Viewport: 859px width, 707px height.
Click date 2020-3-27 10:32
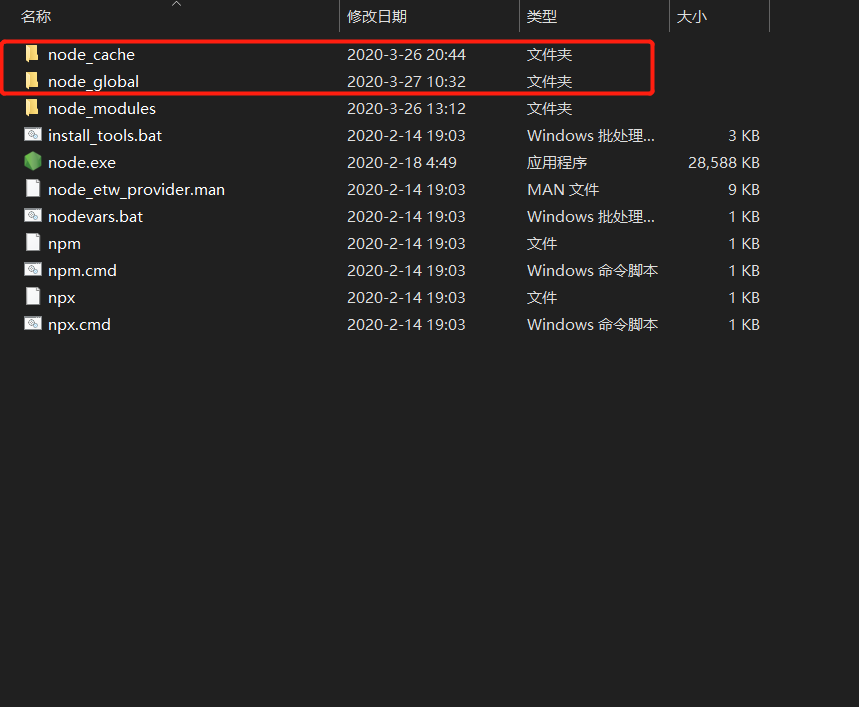(406, 82)
